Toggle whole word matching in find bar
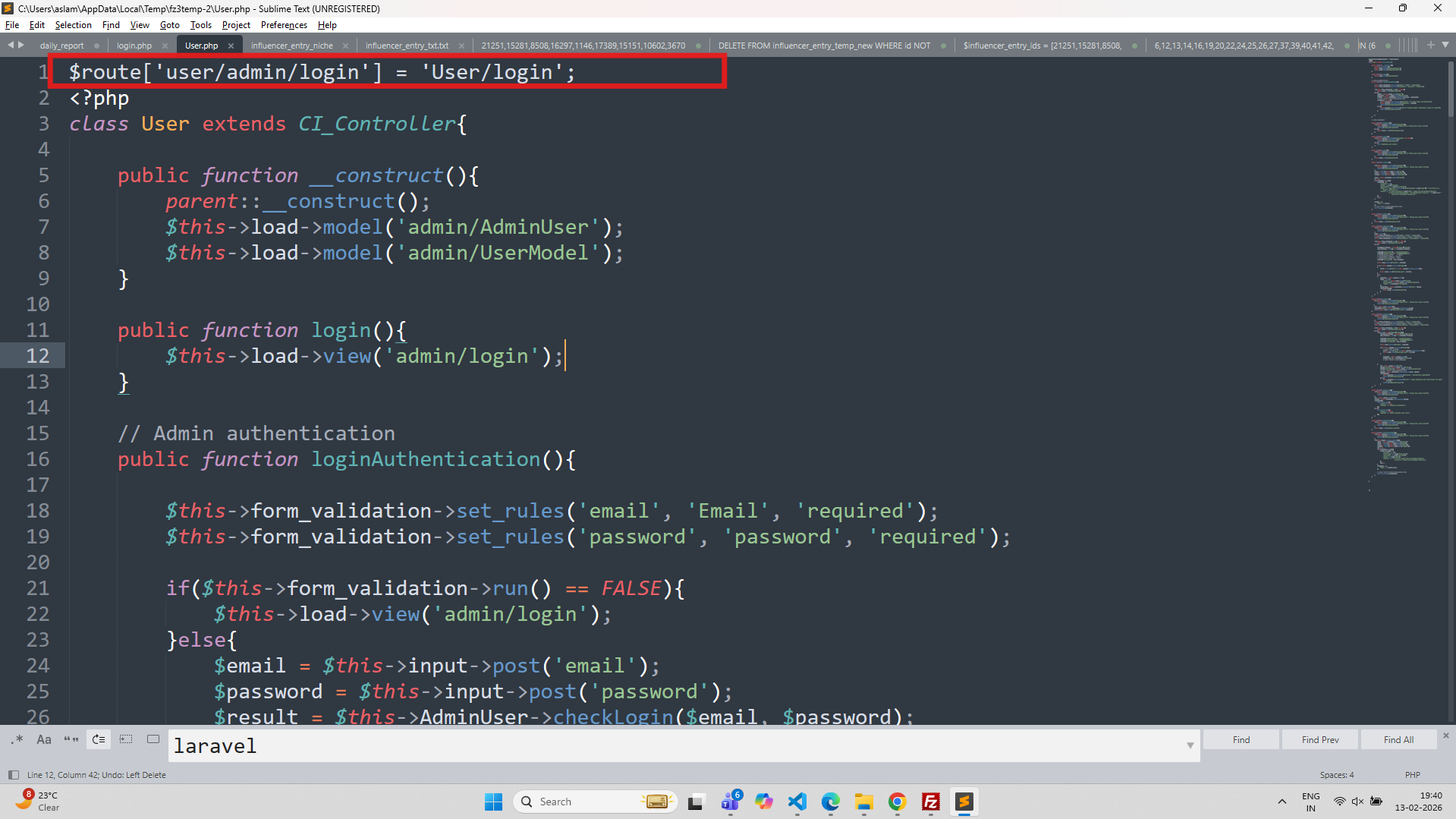 (x=71, y=739)
